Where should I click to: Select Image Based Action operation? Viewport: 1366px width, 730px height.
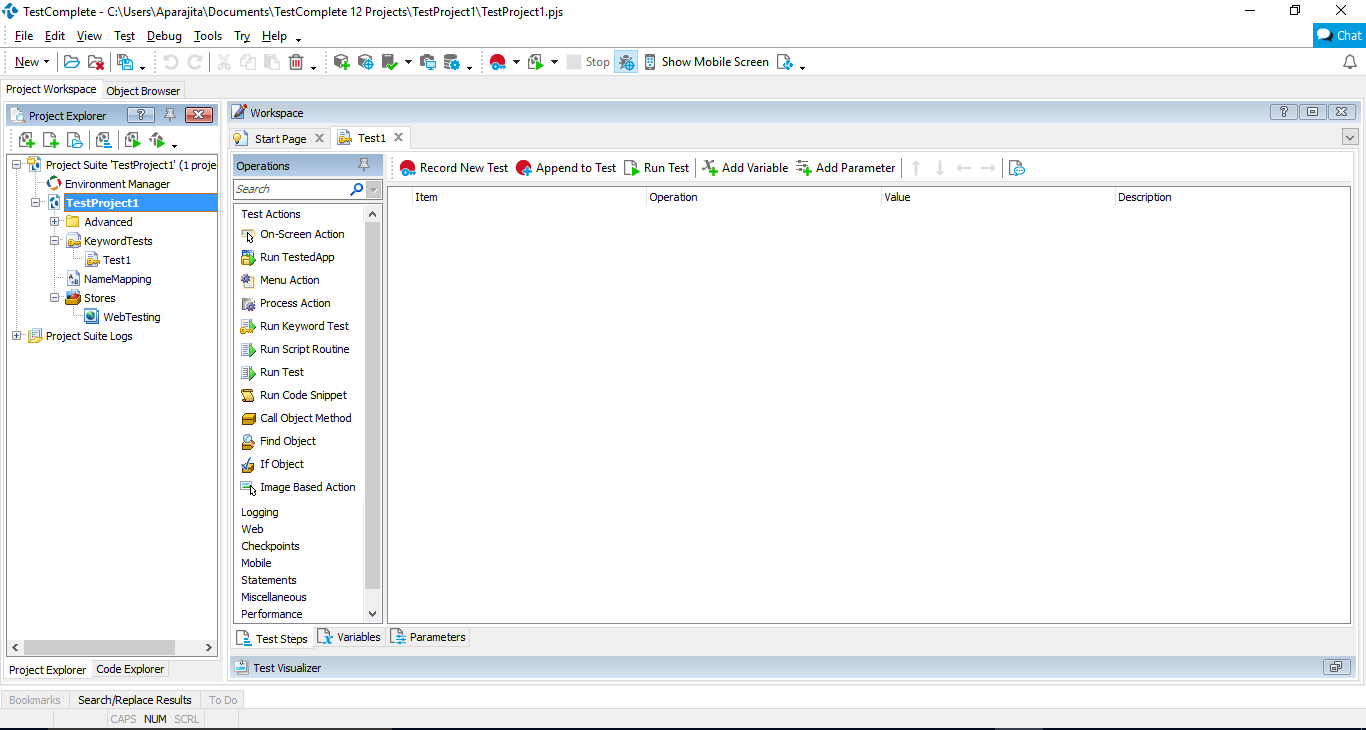coord(307,487)
